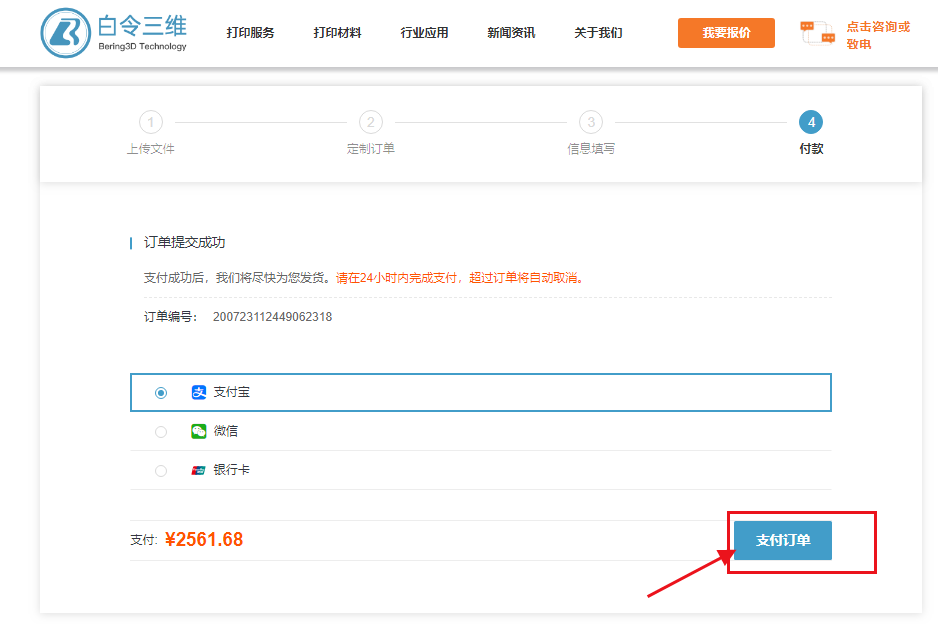Viewport: 938px width, 624px height.
Task: Click the order number 200723112449062318
Action: coord(272,316)
